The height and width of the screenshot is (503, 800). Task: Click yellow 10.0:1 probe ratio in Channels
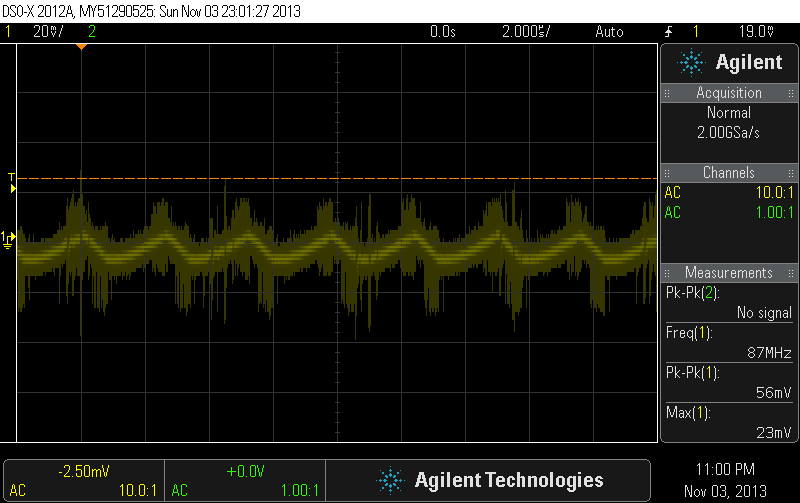pyautogui.click(x=774, y=192)
